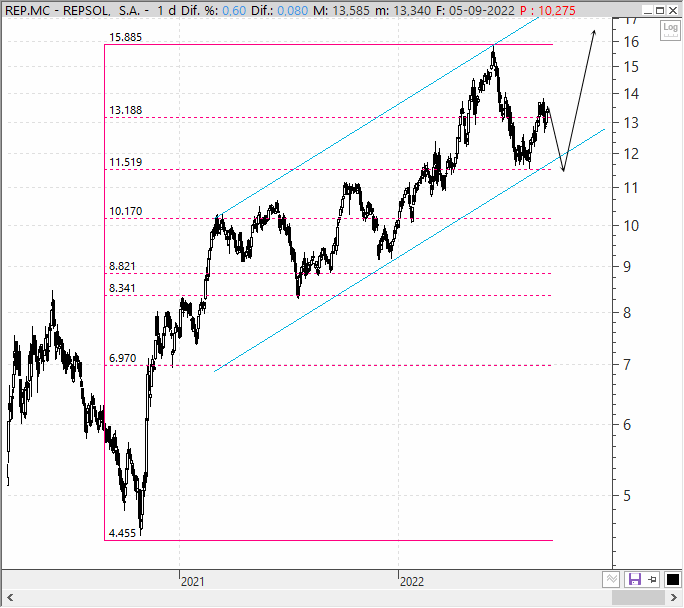The width and height of the screenshot is (684, 608).
Task: Click the purple save floppy-disk icon
Action: (634, 579)
